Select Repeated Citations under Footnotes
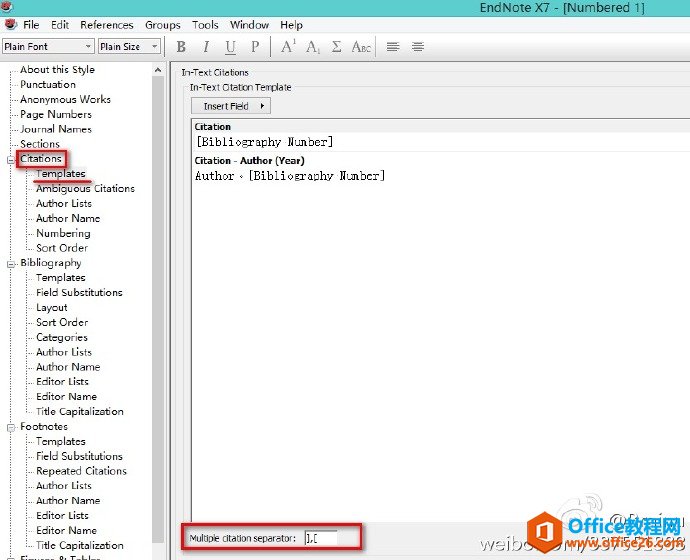The image size is (690, 560). (x=81, y=471)
